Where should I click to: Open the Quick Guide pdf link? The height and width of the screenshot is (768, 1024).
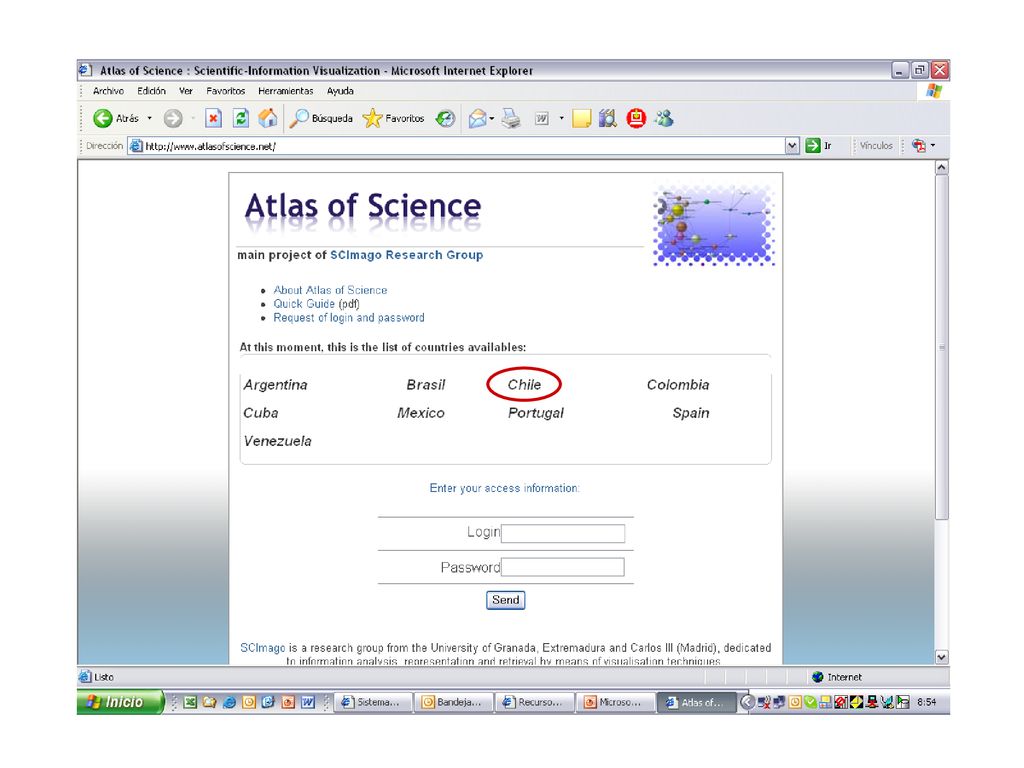tap(304, 304)
